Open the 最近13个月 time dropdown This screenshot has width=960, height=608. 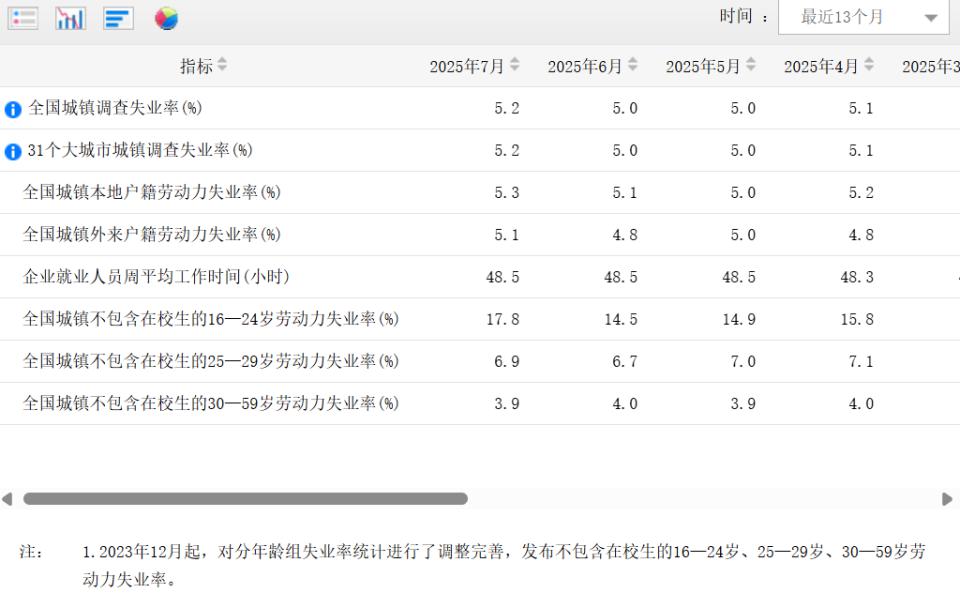point(863,17)
